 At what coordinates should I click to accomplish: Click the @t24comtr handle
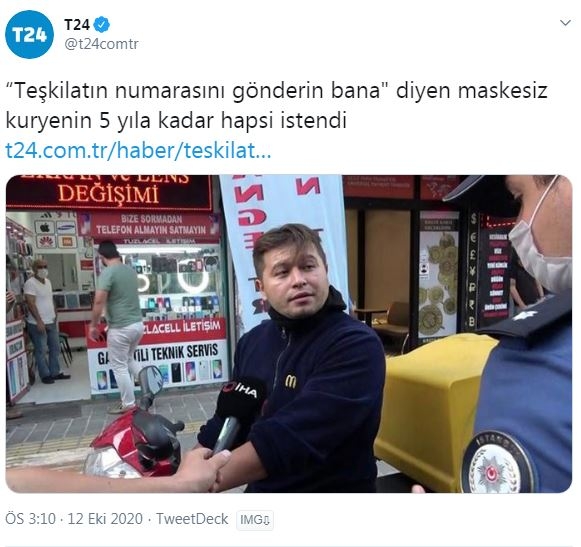[101, 44]
